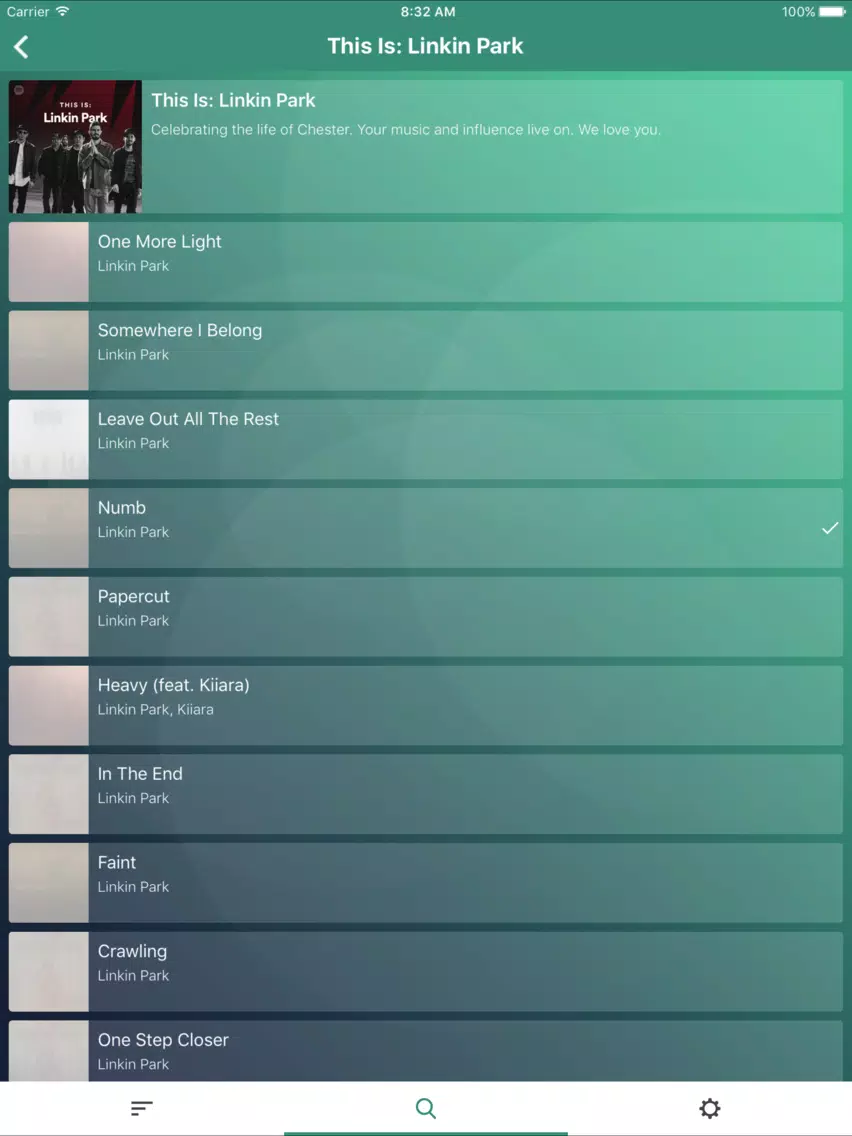The image size is (852, 1136).
Task: Tap the This Is: Linkin Park cover art
Action: tap(75, 146)
